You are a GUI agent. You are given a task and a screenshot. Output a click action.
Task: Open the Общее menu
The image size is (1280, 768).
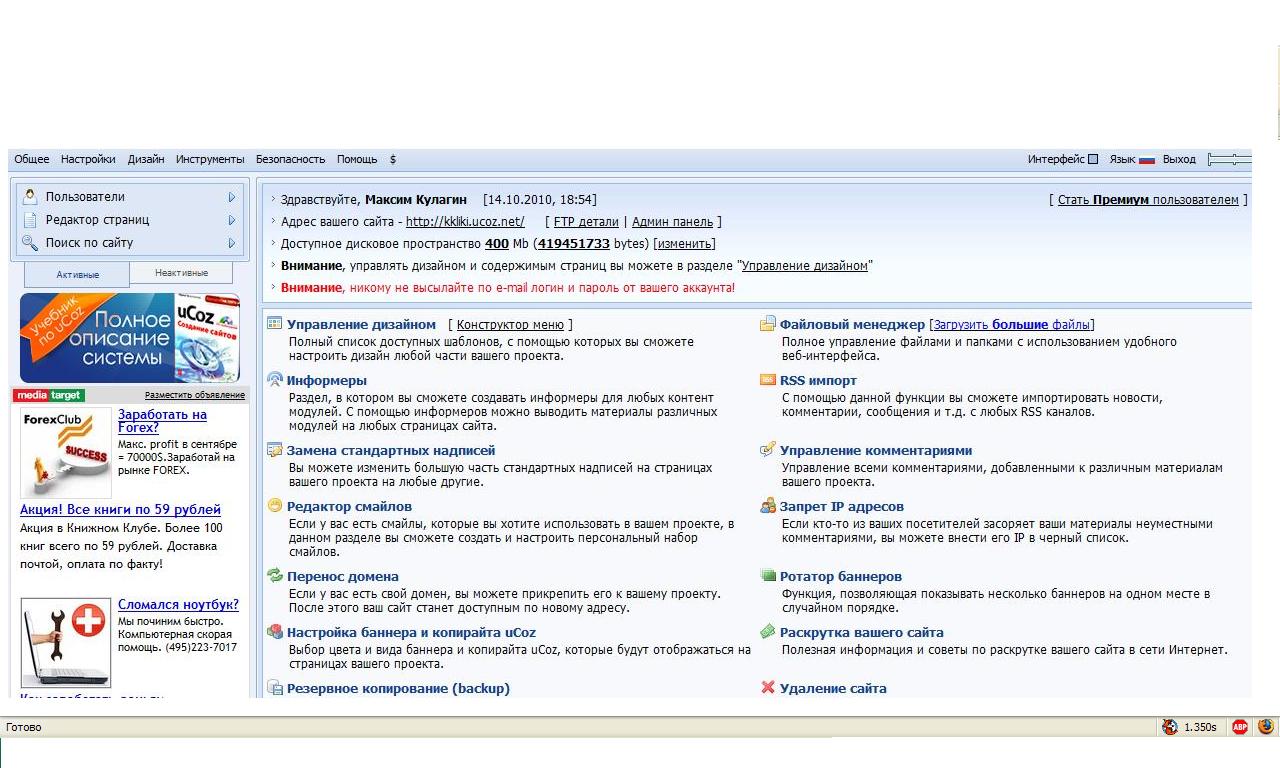click(x=32, y=159)
